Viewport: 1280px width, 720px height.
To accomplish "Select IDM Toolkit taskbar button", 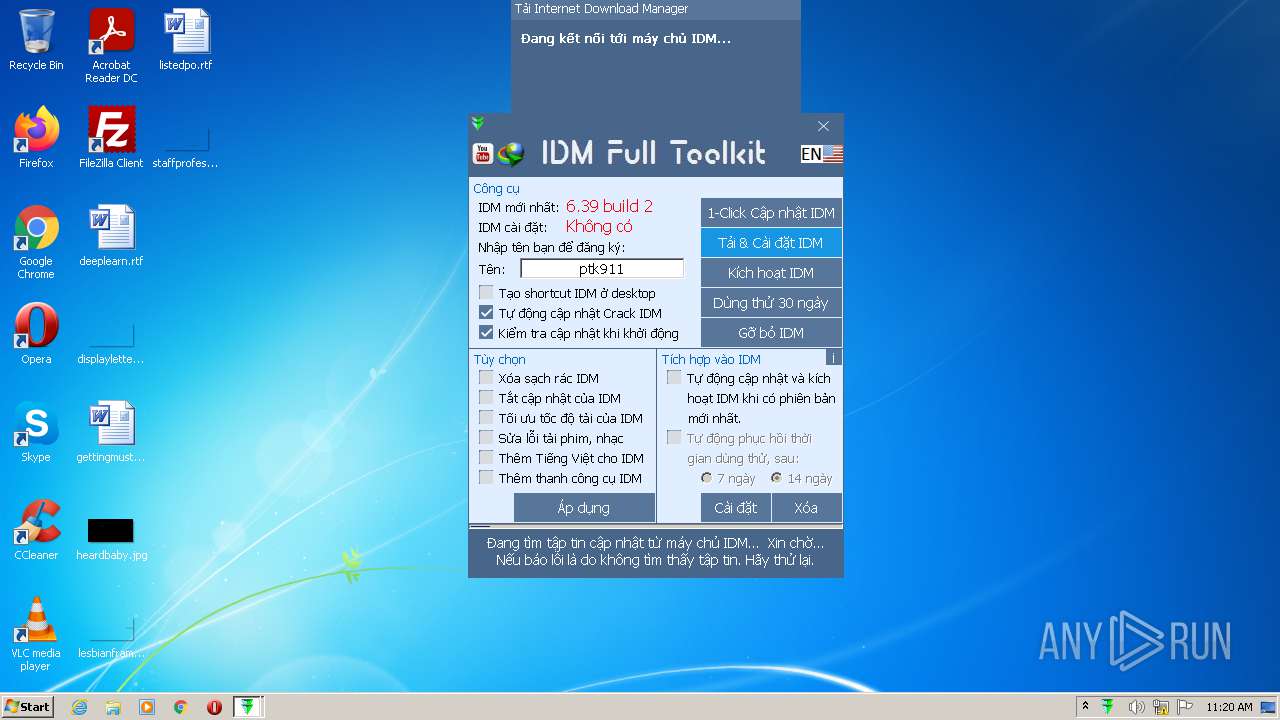I will coord(248,707).
